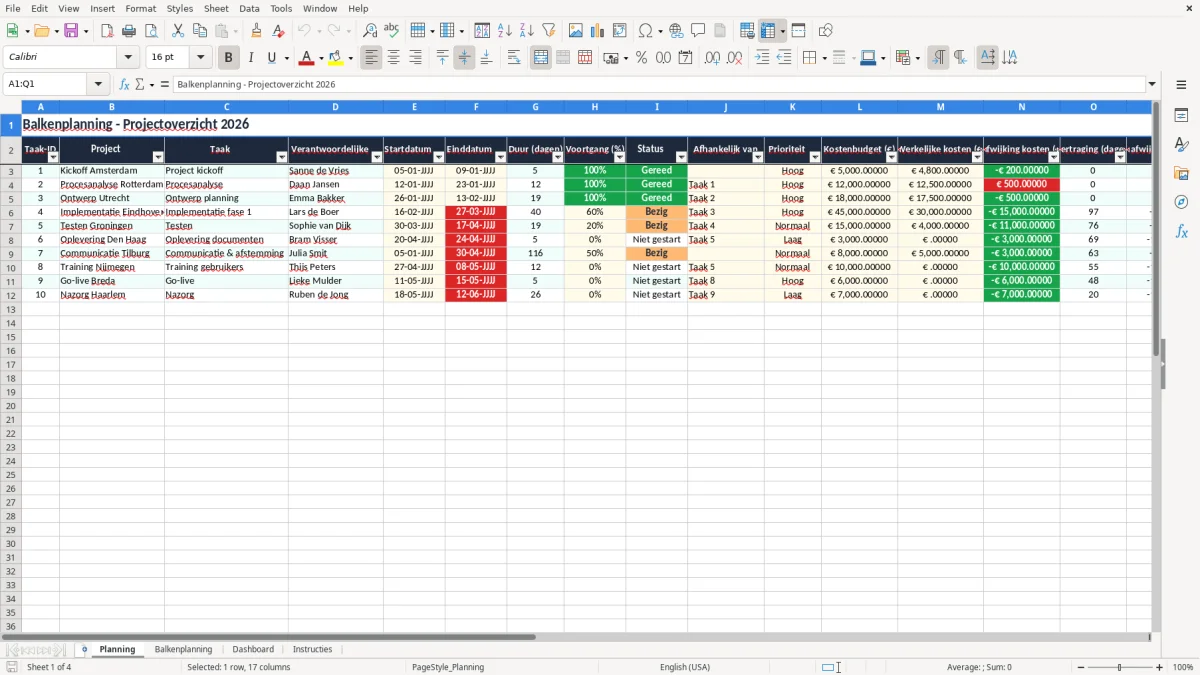Click the Copy icon
Image resolution: width=1200 pixels, height=675 pixels.
click(x=200, y=31)
